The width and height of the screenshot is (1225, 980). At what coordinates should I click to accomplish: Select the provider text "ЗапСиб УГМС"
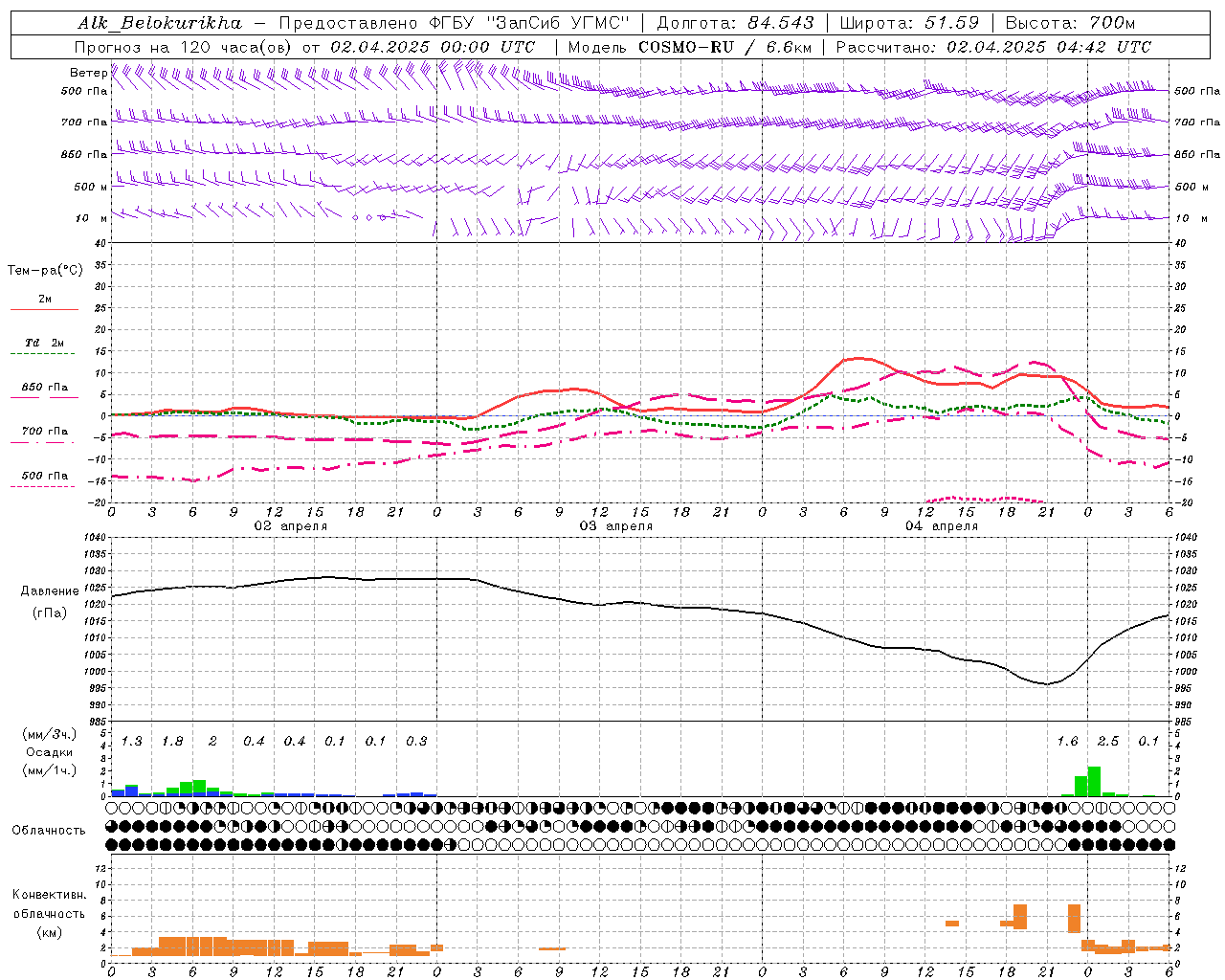coord(559,23)
